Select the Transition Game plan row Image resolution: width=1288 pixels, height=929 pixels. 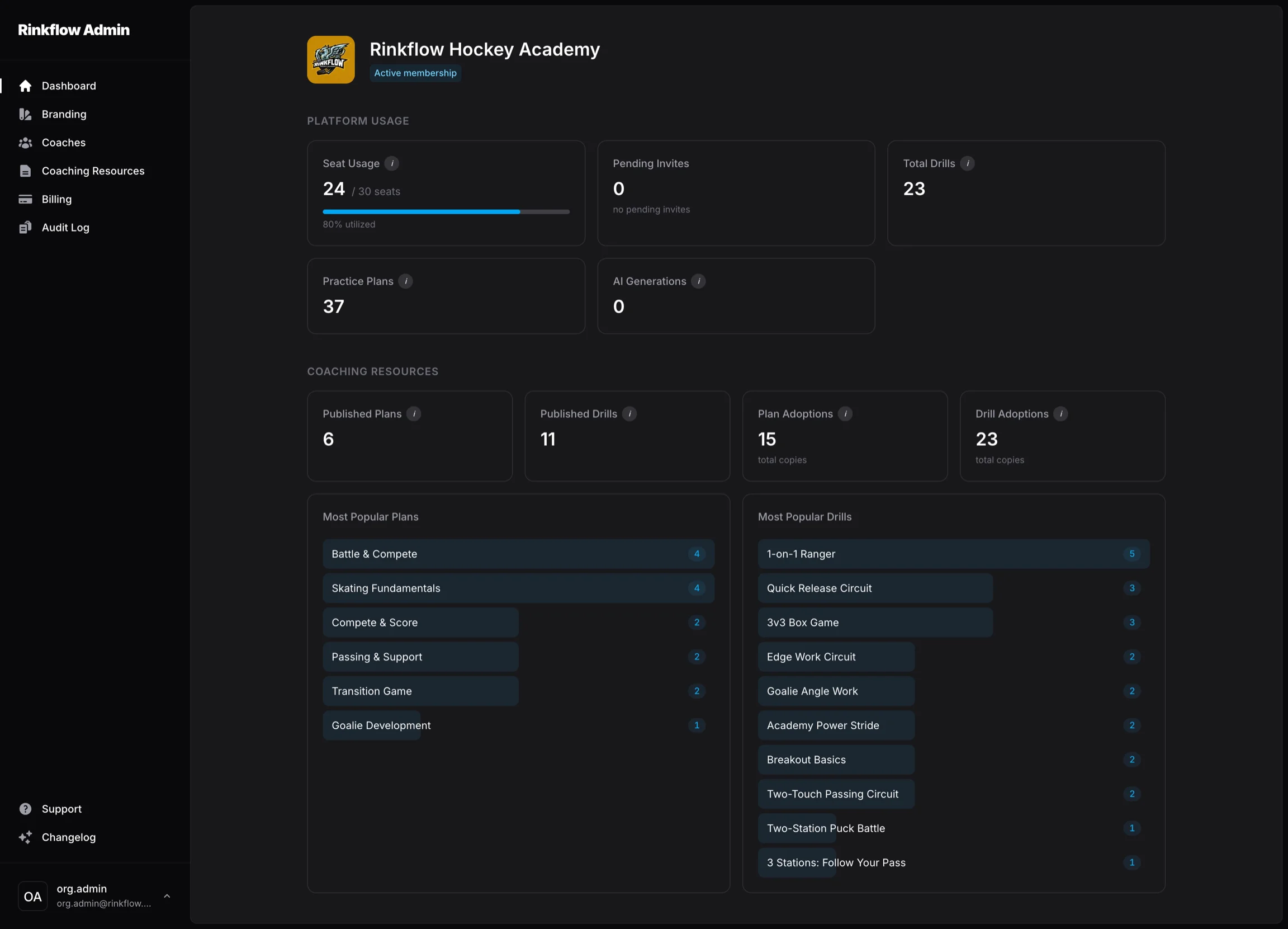point(518,691)
